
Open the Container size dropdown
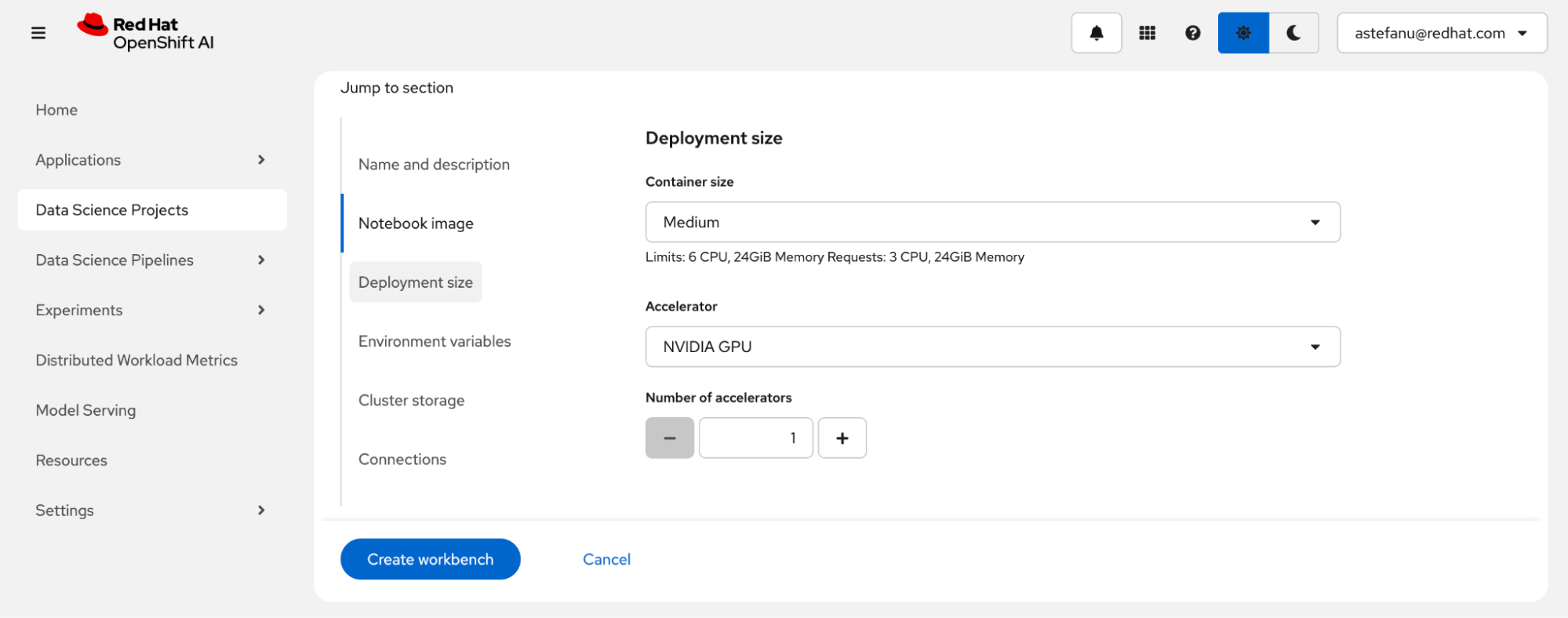pos(991,222)
